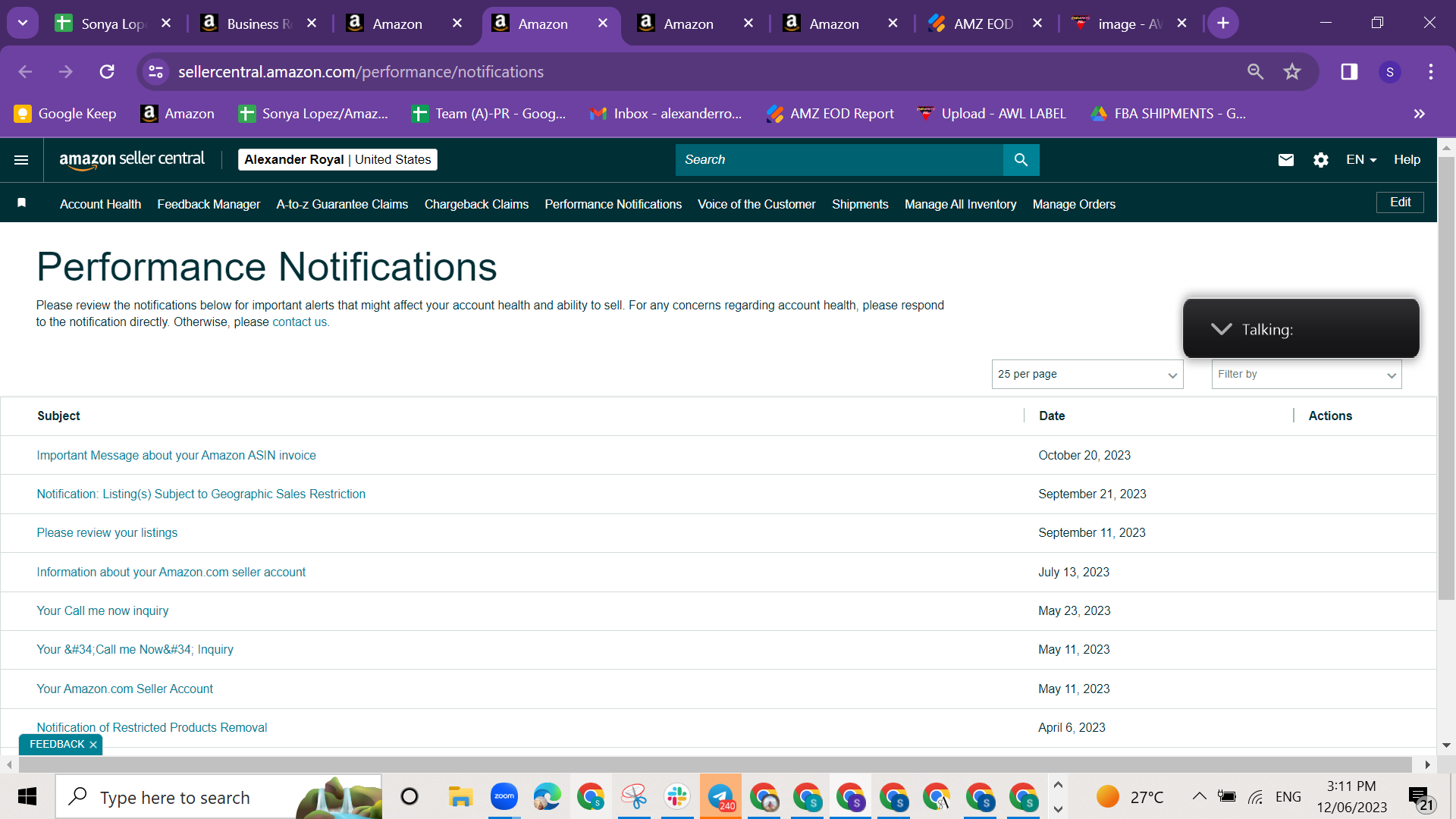Open the Google Keep bookmark
Viewport: 1456px width, 819px height.
65,114
